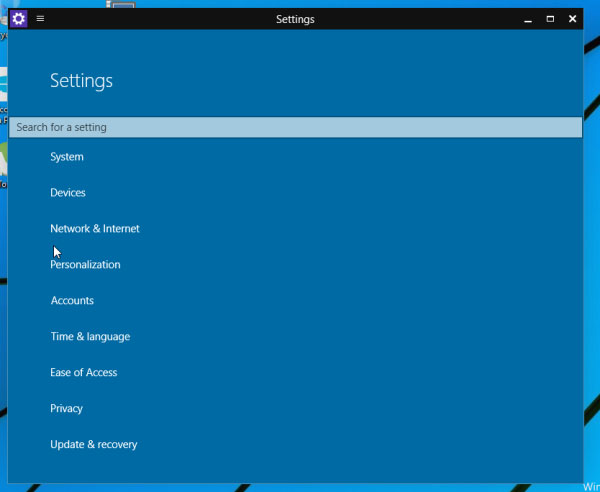
Task: Go to Network & Internet settings
Action: tap(95, 229)
